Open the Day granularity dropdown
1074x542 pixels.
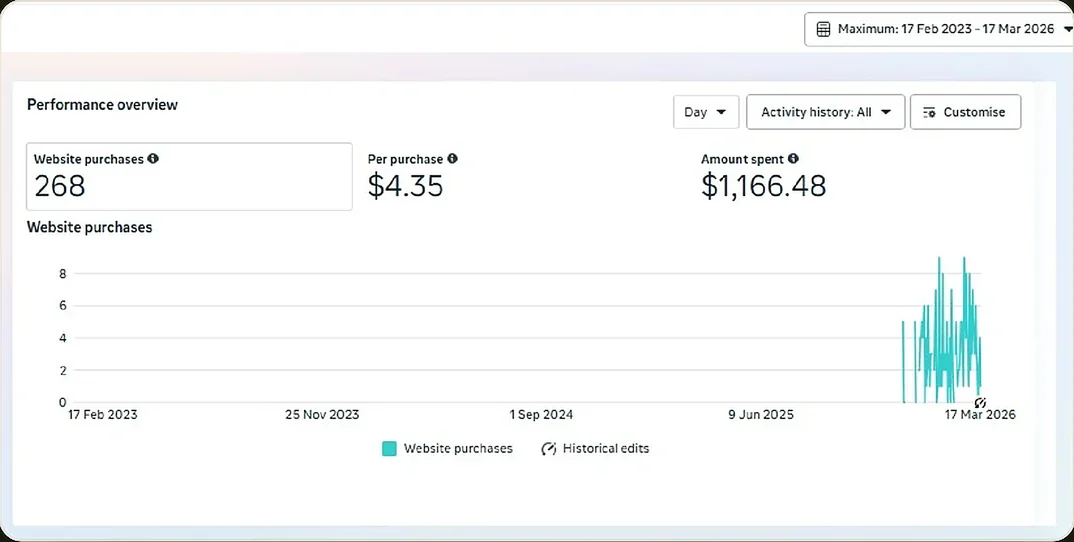[706, 112]
